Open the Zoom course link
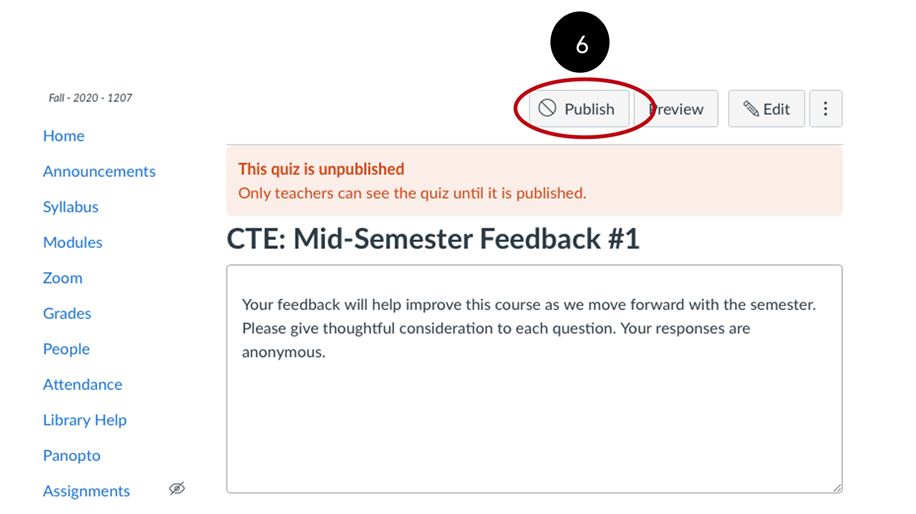 (62, 278)
